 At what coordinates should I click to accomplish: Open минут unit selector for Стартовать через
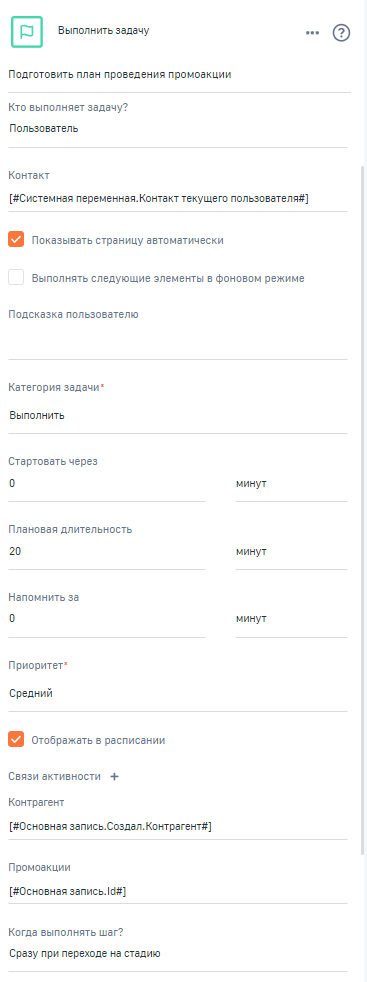291,483
